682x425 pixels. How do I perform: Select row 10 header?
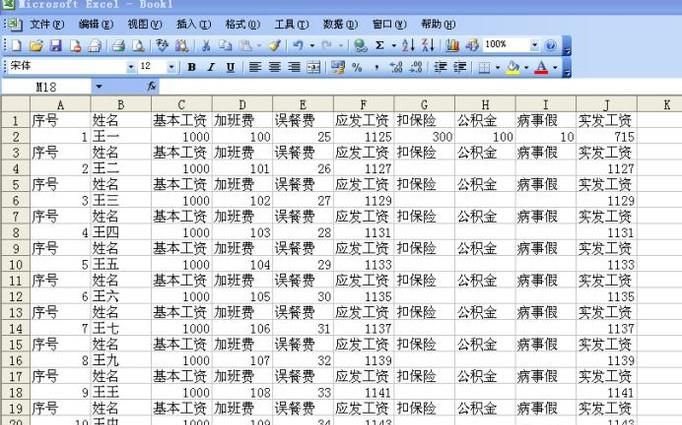15,264
